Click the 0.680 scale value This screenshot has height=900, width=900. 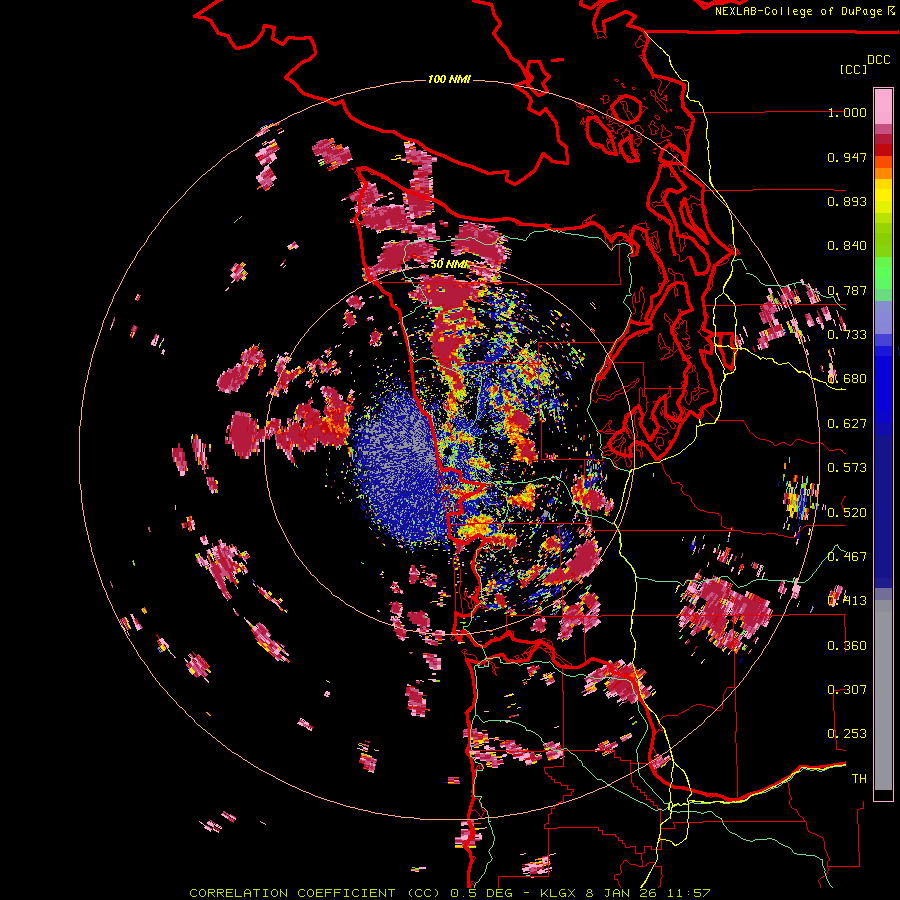tap(847, 379)
